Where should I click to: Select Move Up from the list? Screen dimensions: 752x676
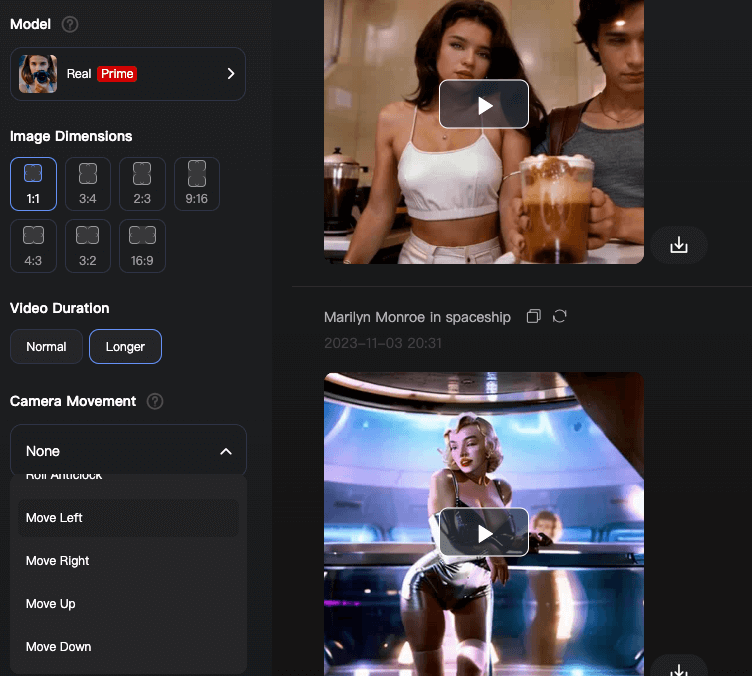[128, 604]
